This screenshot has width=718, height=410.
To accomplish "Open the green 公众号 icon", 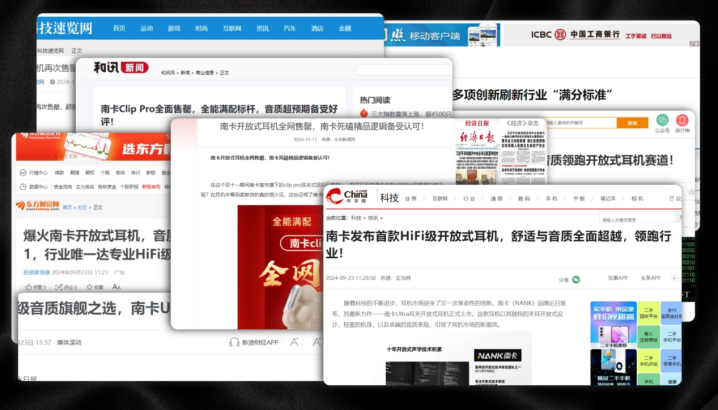I will (662, 120).
